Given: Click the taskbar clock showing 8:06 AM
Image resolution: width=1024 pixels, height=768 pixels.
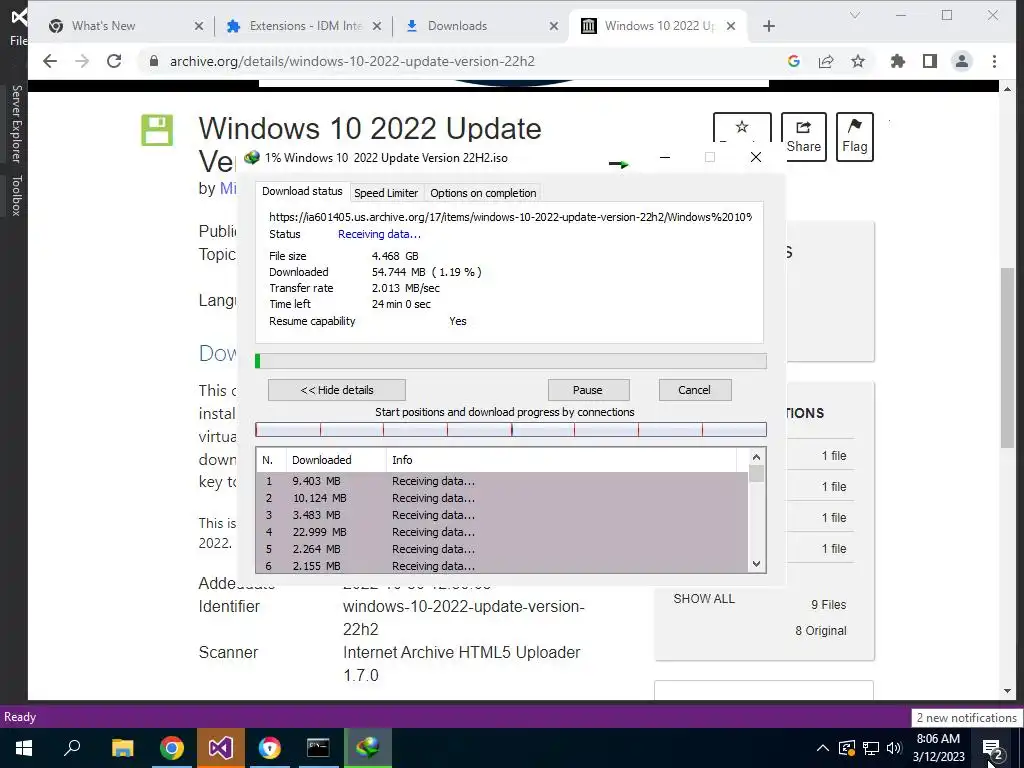Looking at the screenshot, I should [938, 748].
